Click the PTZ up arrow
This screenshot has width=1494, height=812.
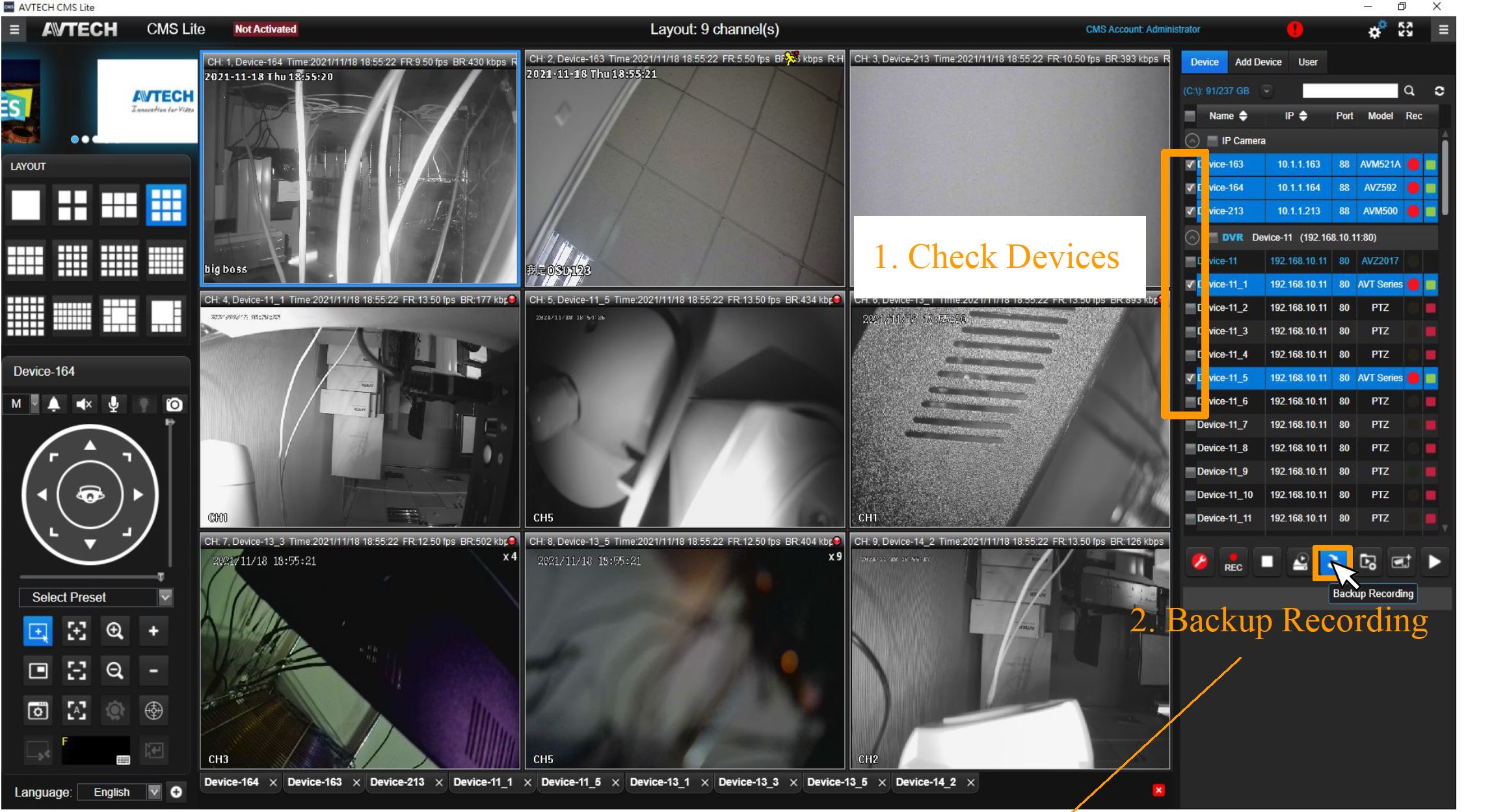tap(90, 445)
